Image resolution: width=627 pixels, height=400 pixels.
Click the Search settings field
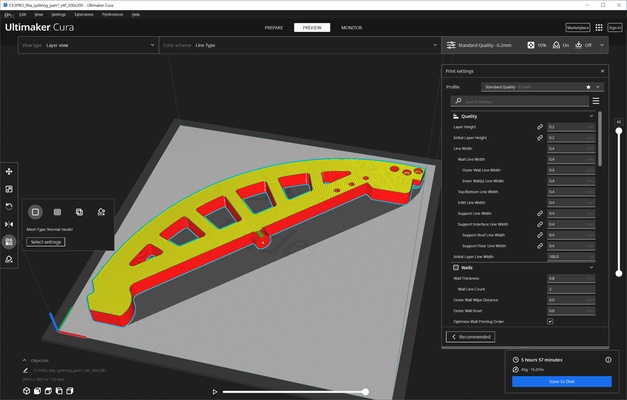tap(520, 101)
